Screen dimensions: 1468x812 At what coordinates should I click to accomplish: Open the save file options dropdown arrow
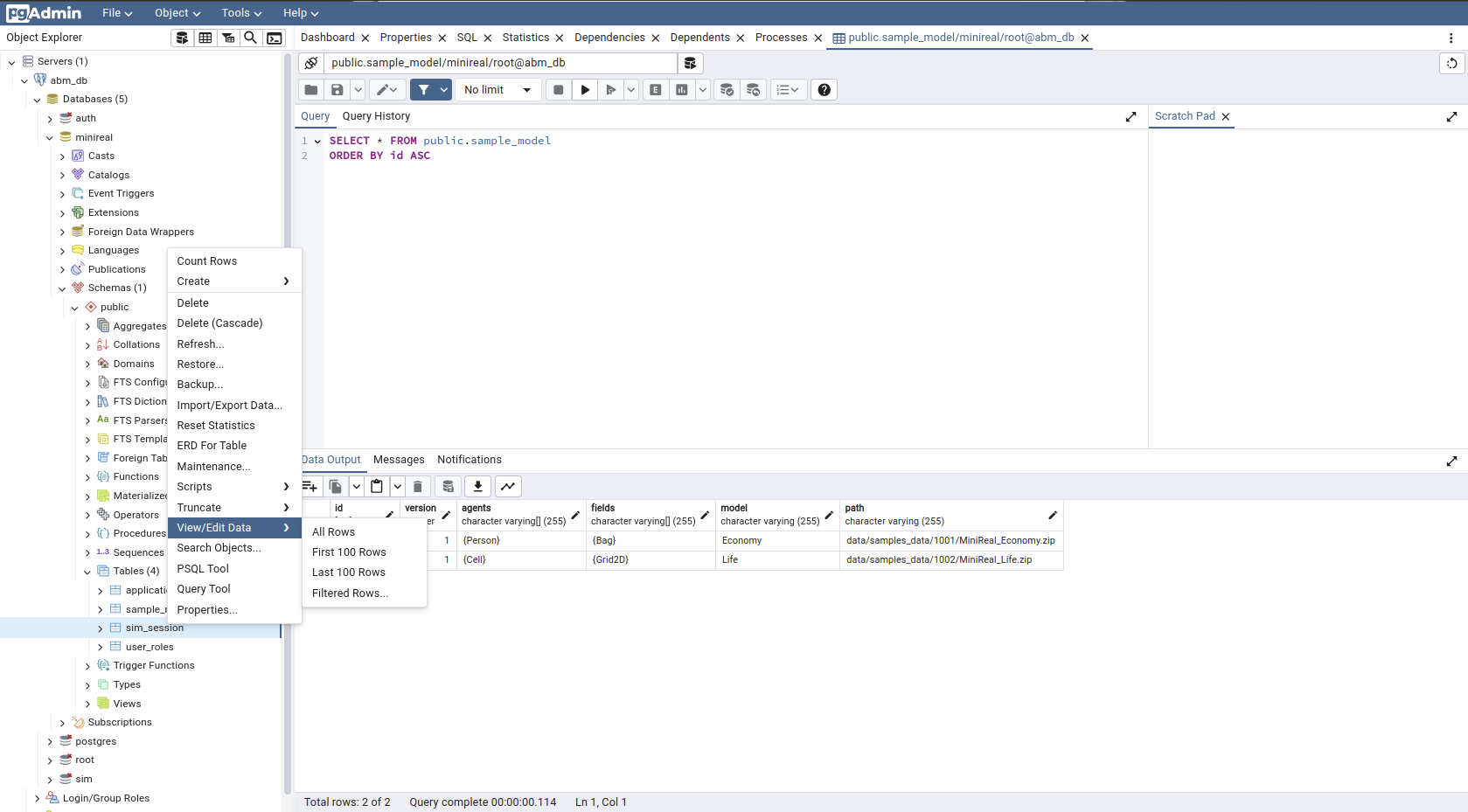coord(358,90)
